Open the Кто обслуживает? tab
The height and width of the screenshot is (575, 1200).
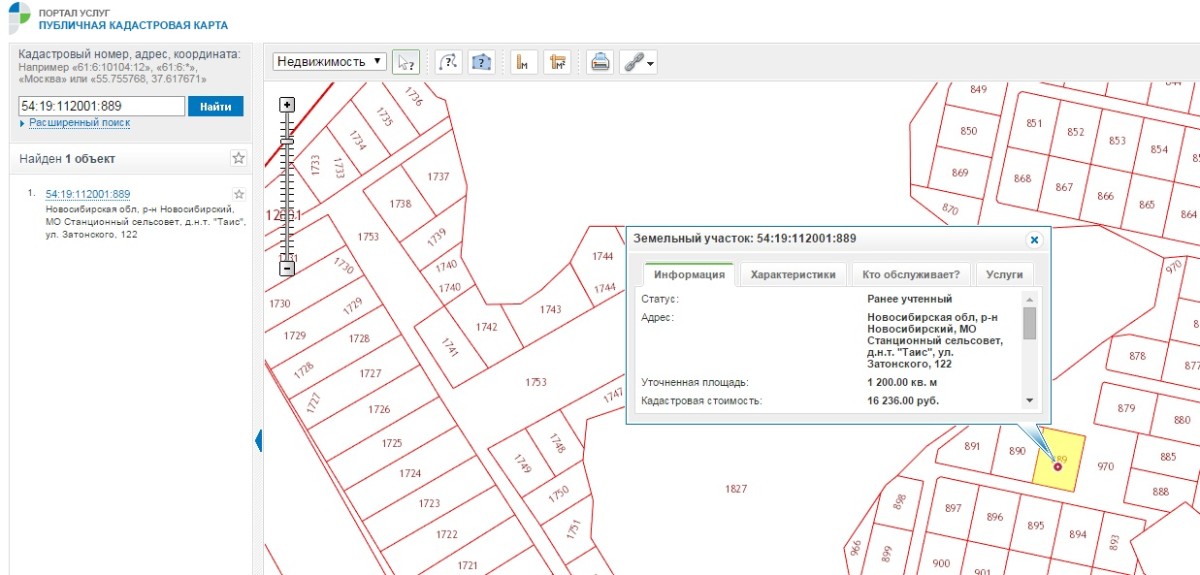coord(910,275)
